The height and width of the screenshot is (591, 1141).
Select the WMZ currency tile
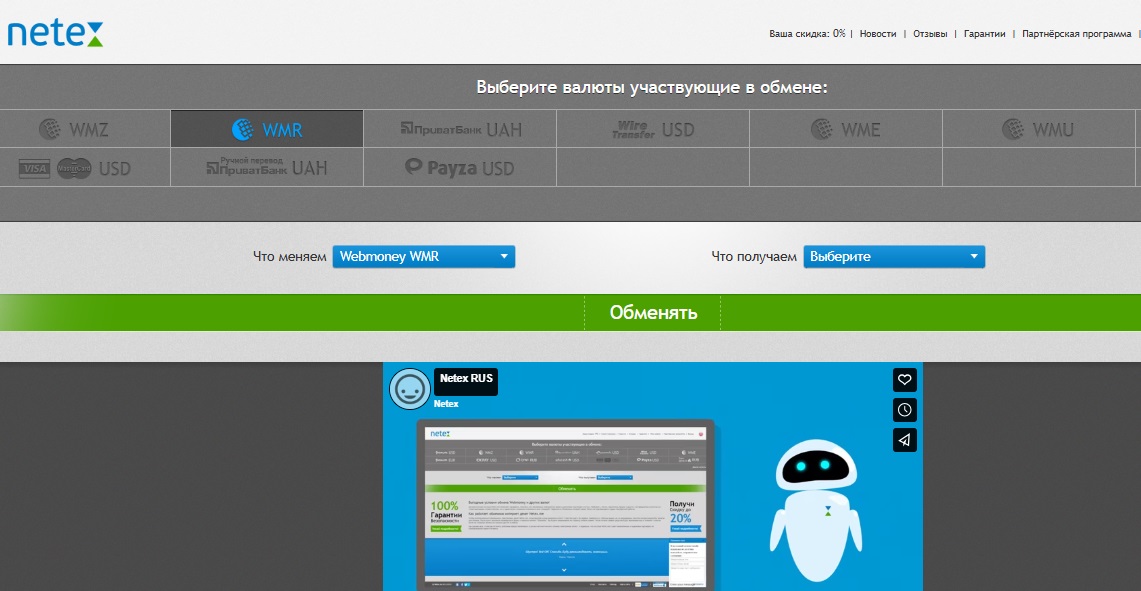click(x=73, y=130)
